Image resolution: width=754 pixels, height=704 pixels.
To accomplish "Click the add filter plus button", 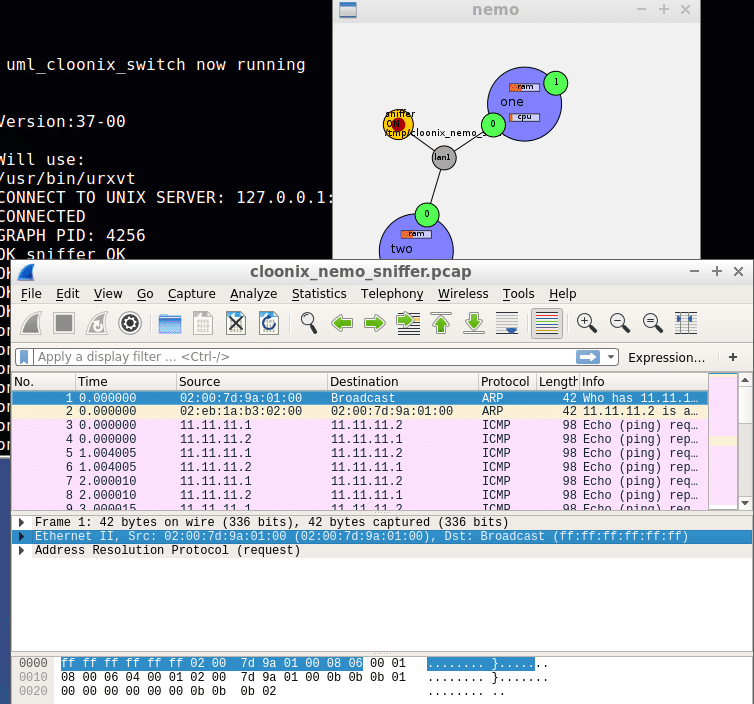I will pyautogui.click(x=733, y=357).
